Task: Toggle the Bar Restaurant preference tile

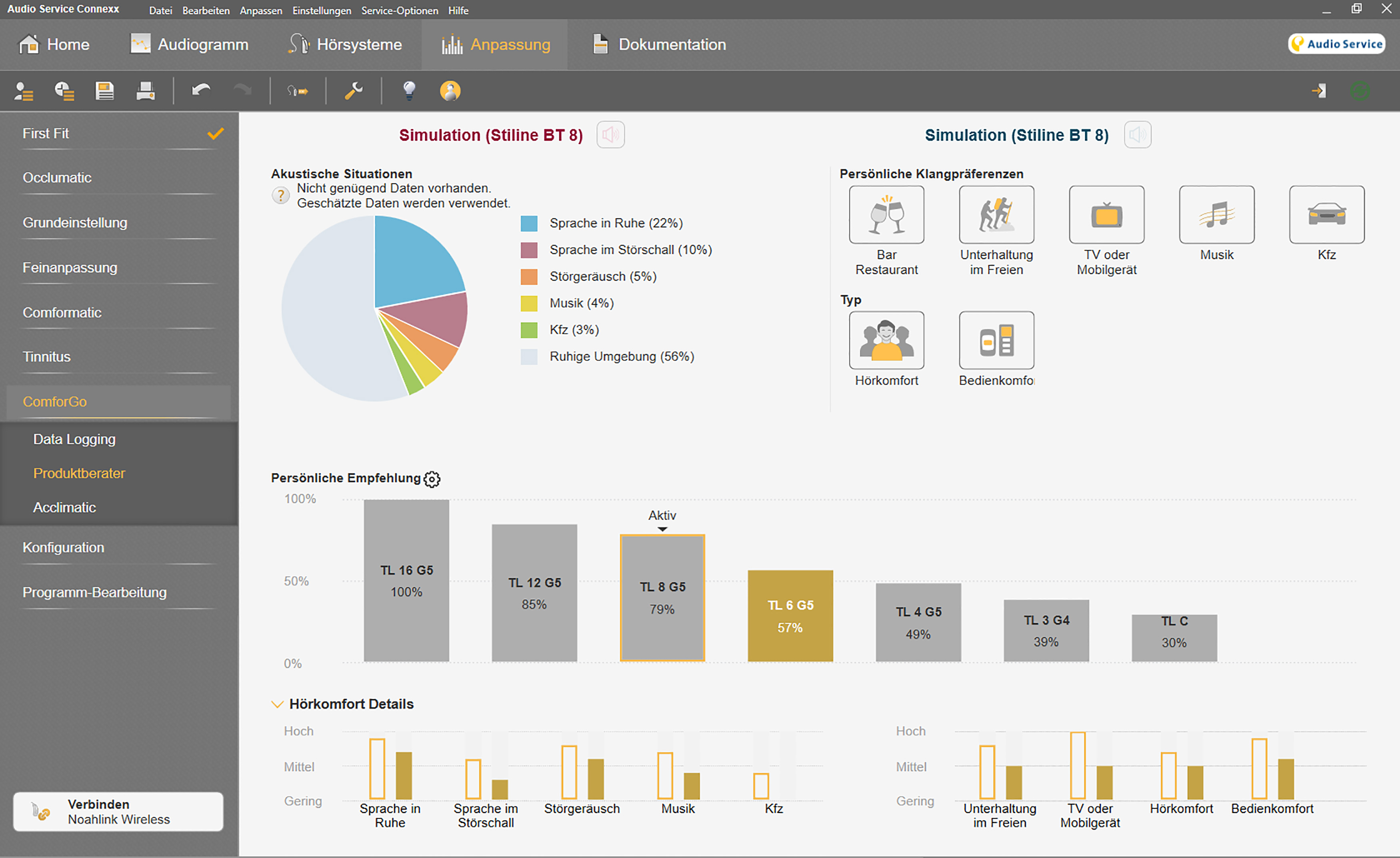Action: [x=886, y=215]
